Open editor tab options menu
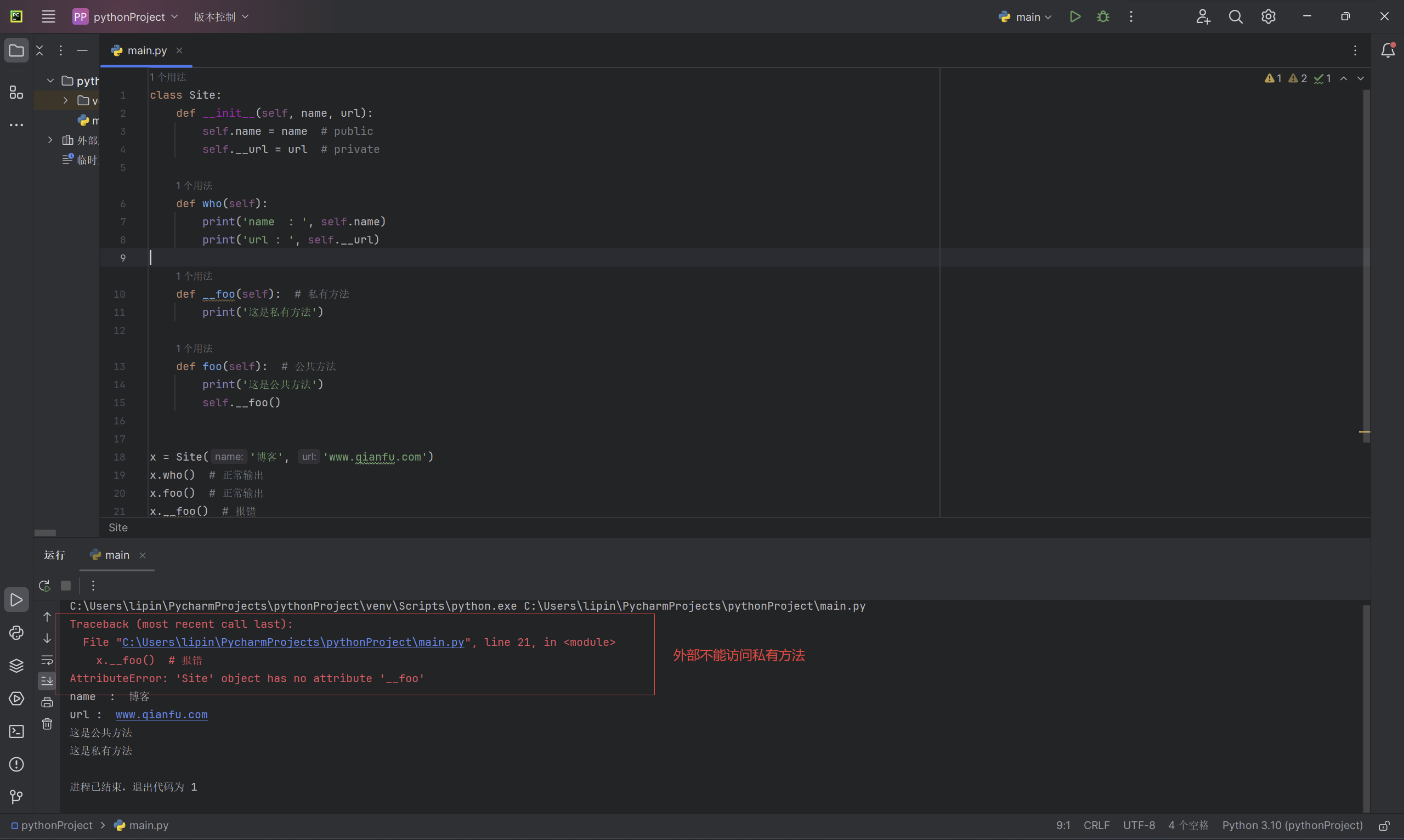Viewport: 1404px width, 840px height. click(1355, 50)
